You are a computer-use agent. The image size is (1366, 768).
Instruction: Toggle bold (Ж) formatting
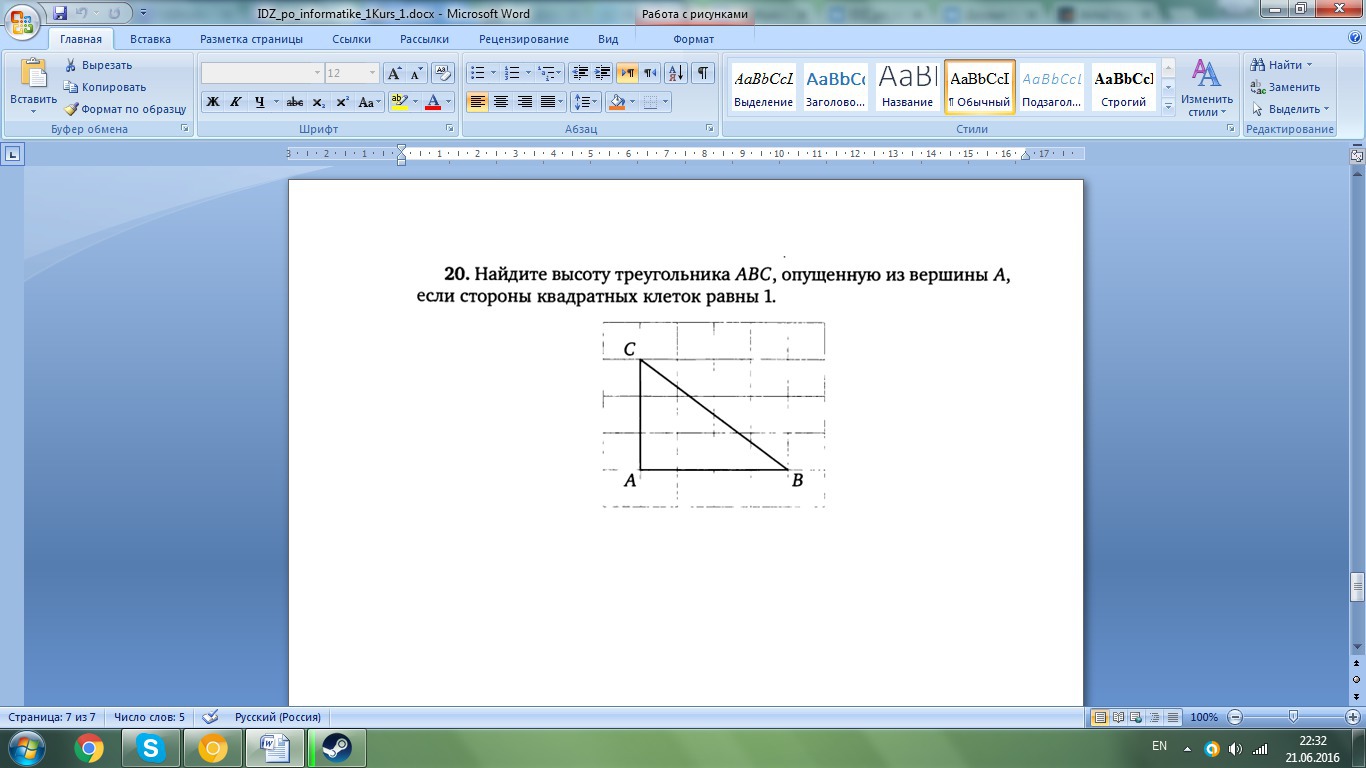(x=212, y=102)
